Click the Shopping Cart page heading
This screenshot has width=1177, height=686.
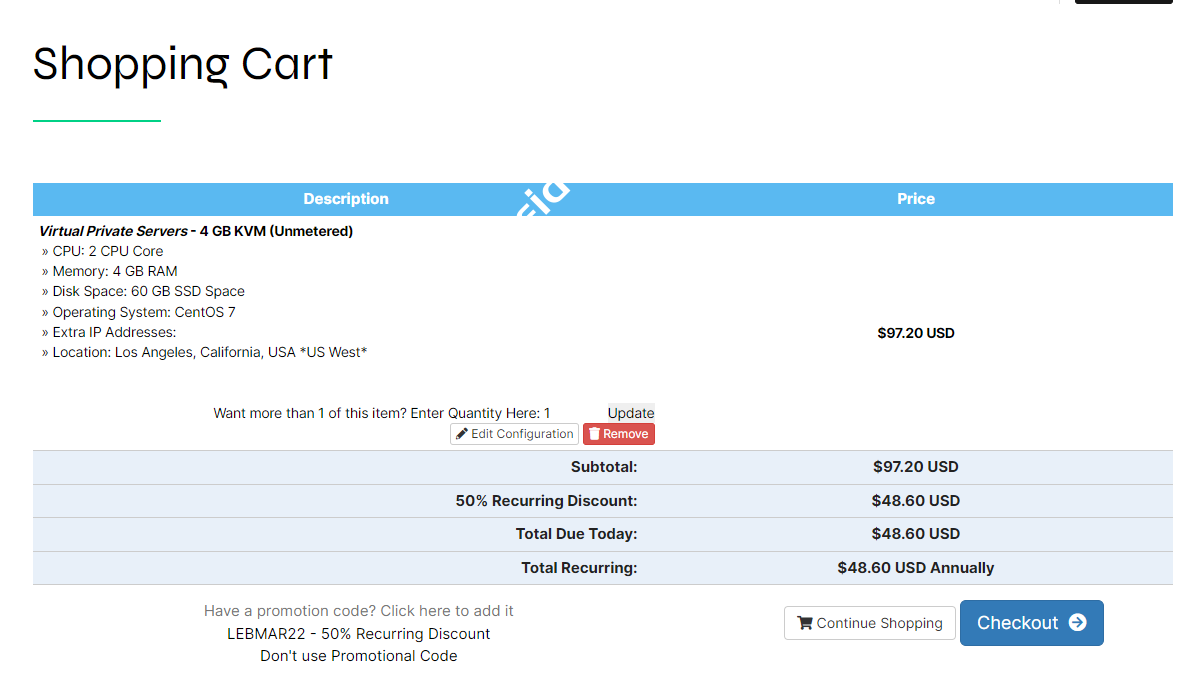coord(183,65)
